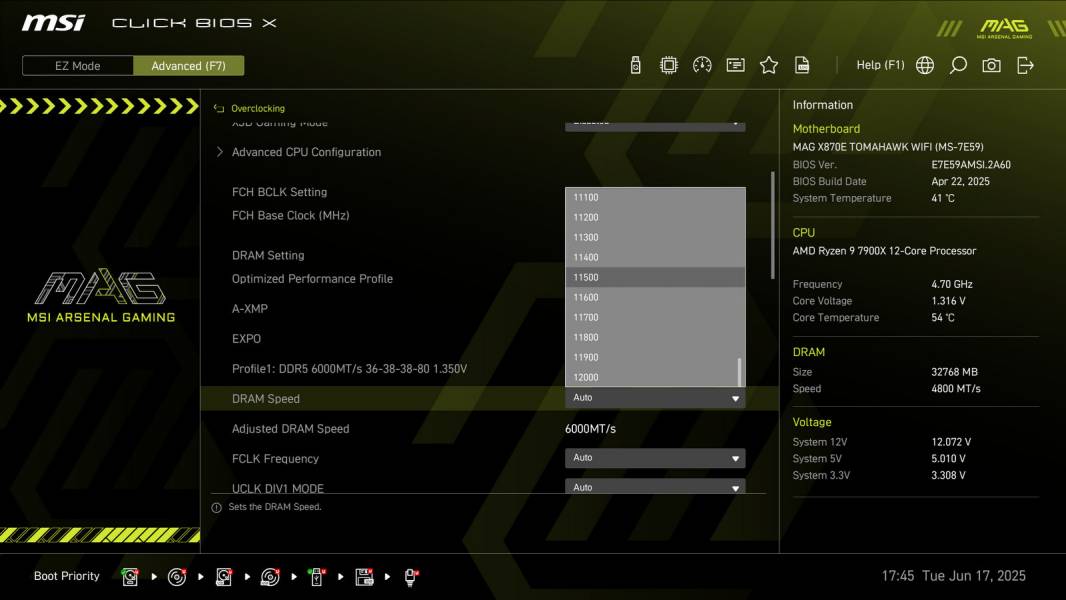
Task: Select the highlighted 11500 speed option
Action: point(655,277)
